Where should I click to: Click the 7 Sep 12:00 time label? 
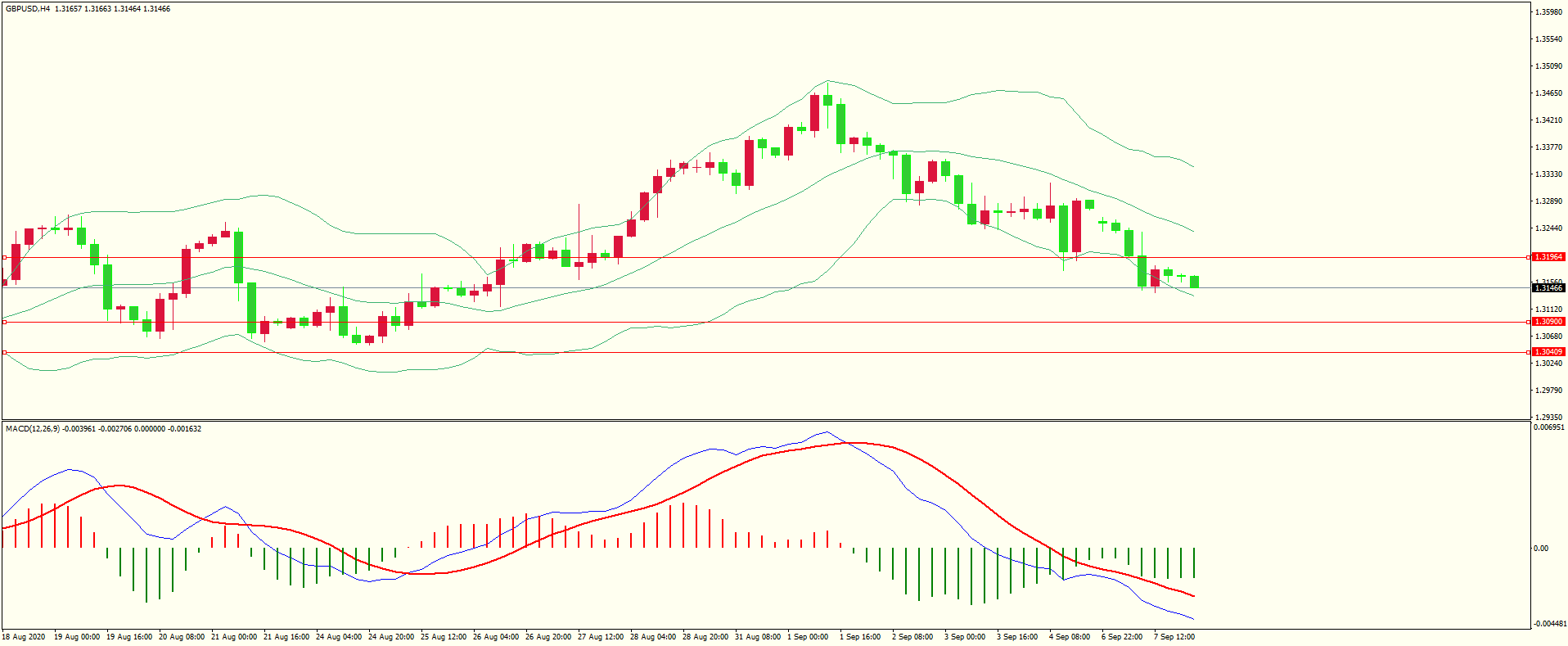tap(1174, 637)
